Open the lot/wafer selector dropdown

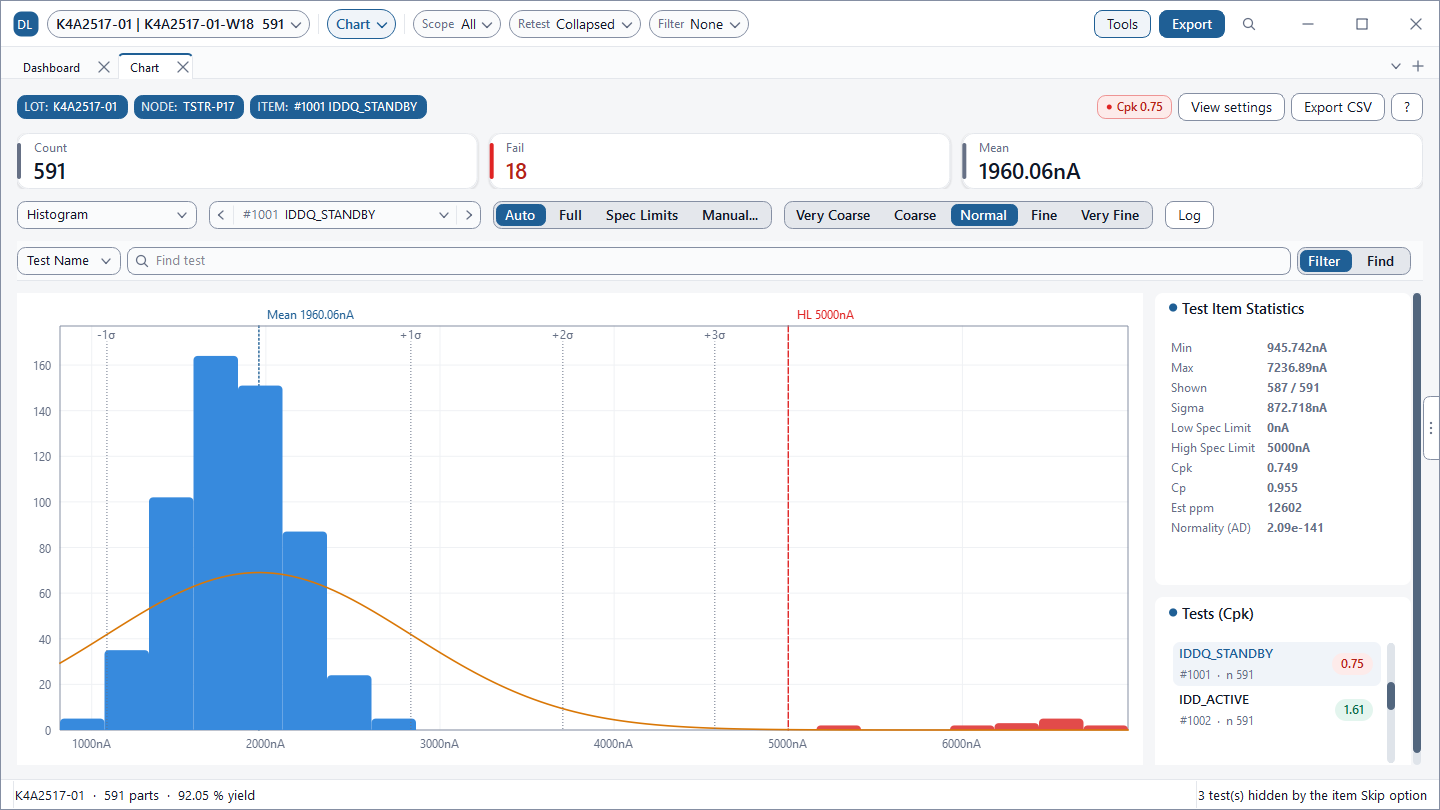[178, 25]
